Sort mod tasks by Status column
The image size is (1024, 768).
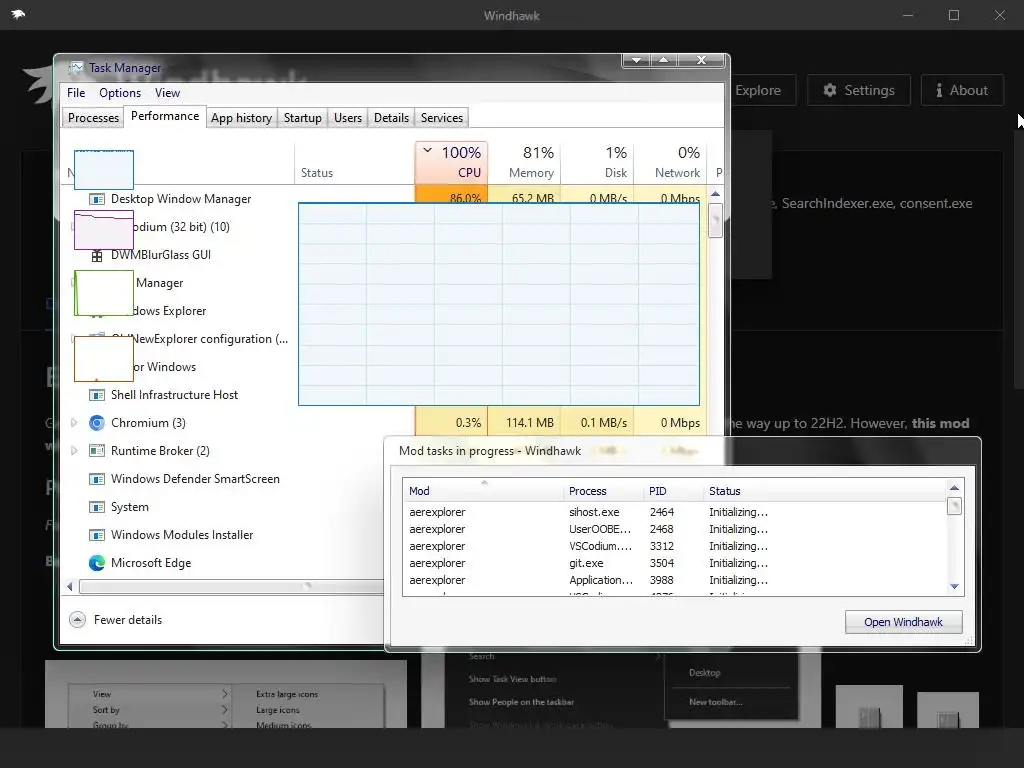823,491
